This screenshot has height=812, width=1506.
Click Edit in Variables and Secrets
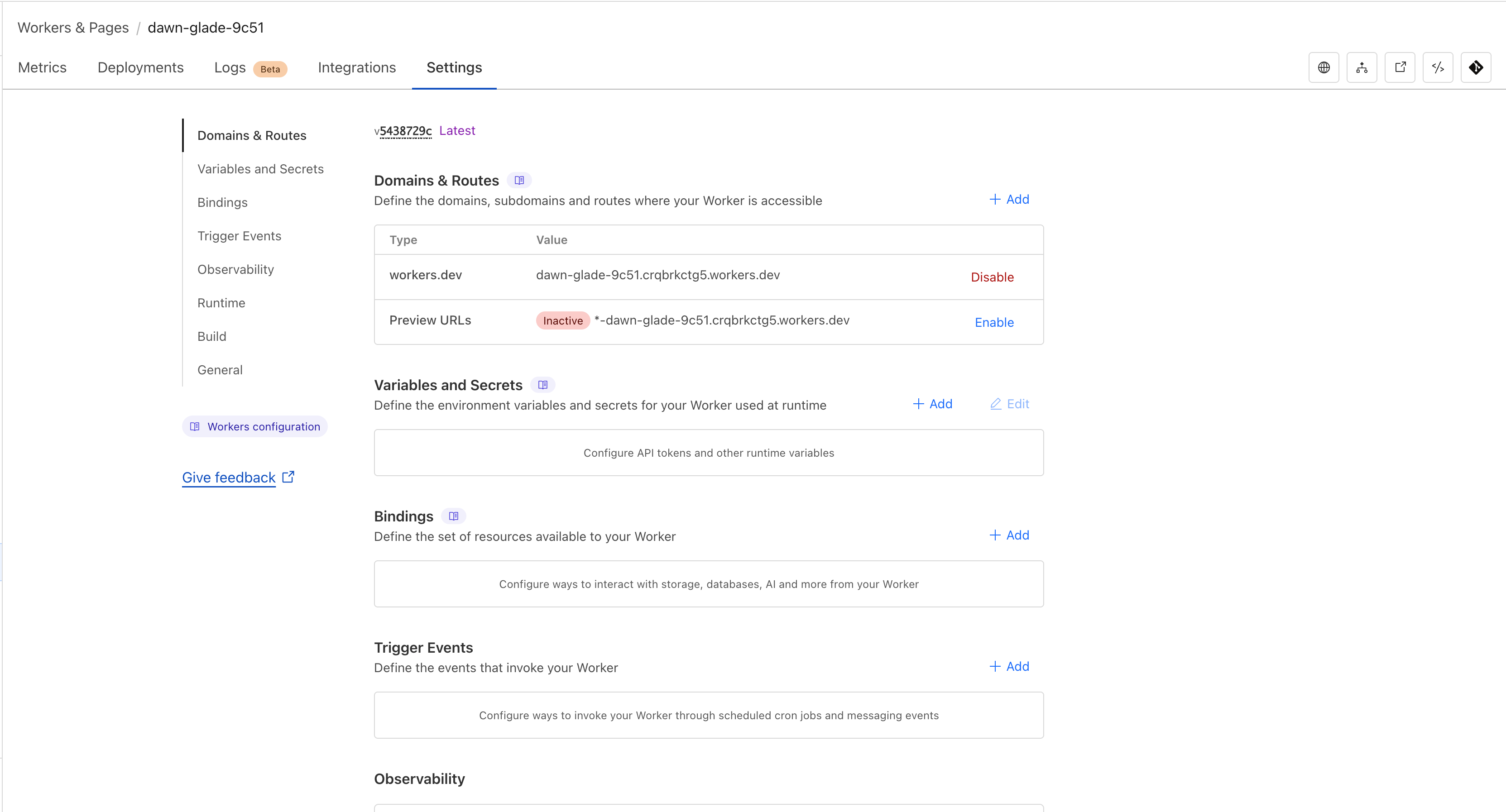tap(1010, 404)
